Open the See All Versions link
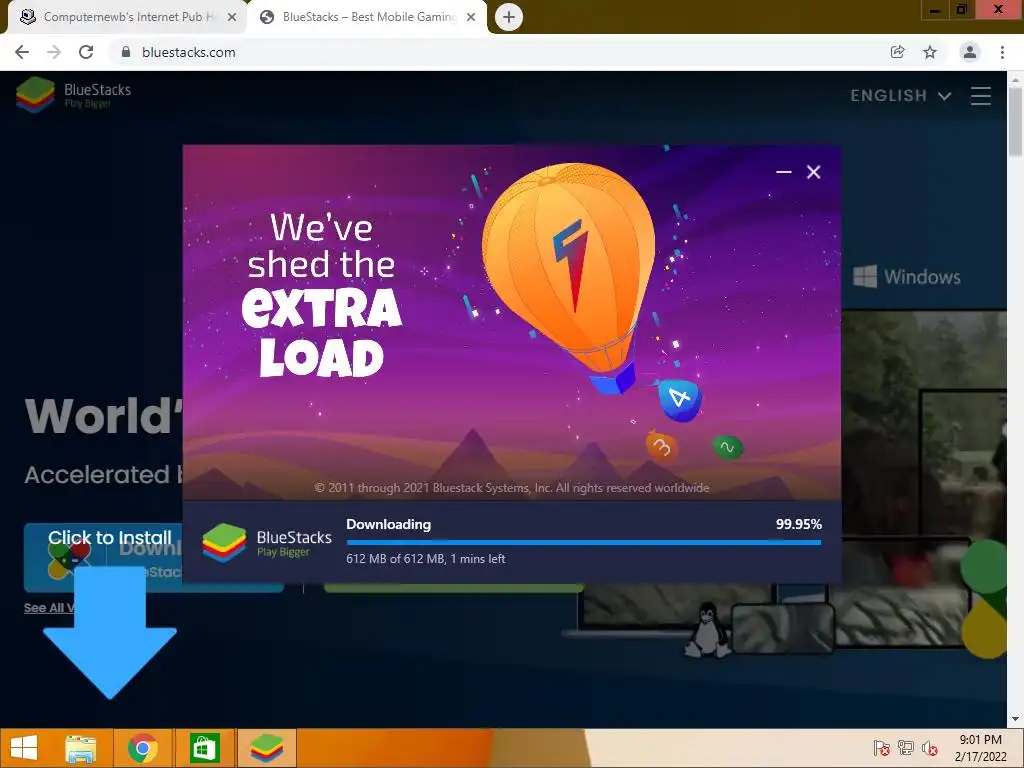This screenshot has width=1024, height=768. click(49, 608)
